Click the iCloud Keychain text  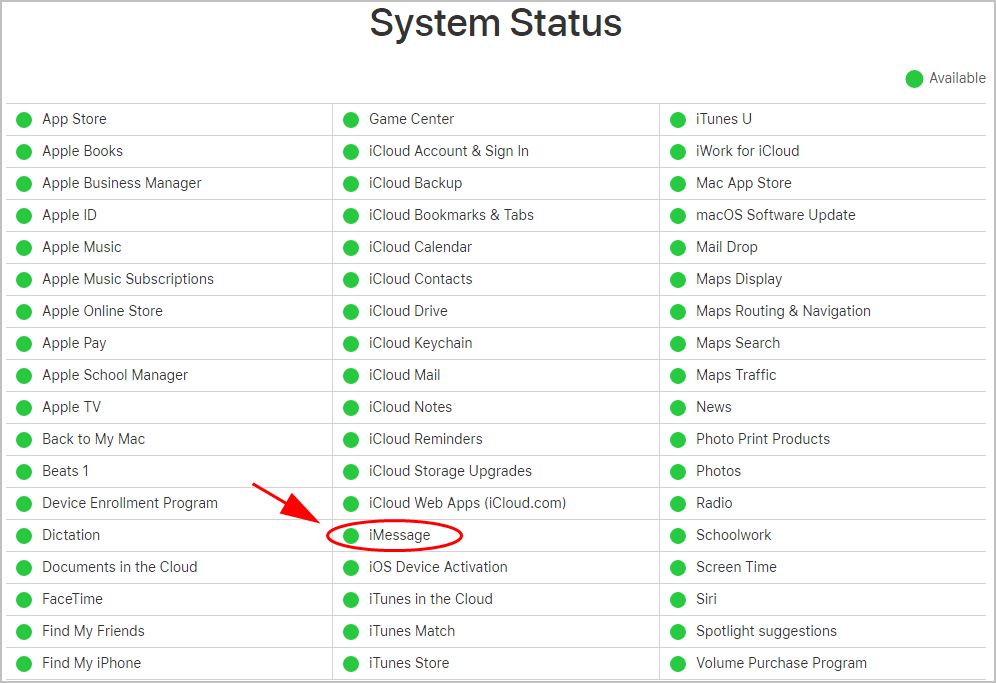(421, 343)
